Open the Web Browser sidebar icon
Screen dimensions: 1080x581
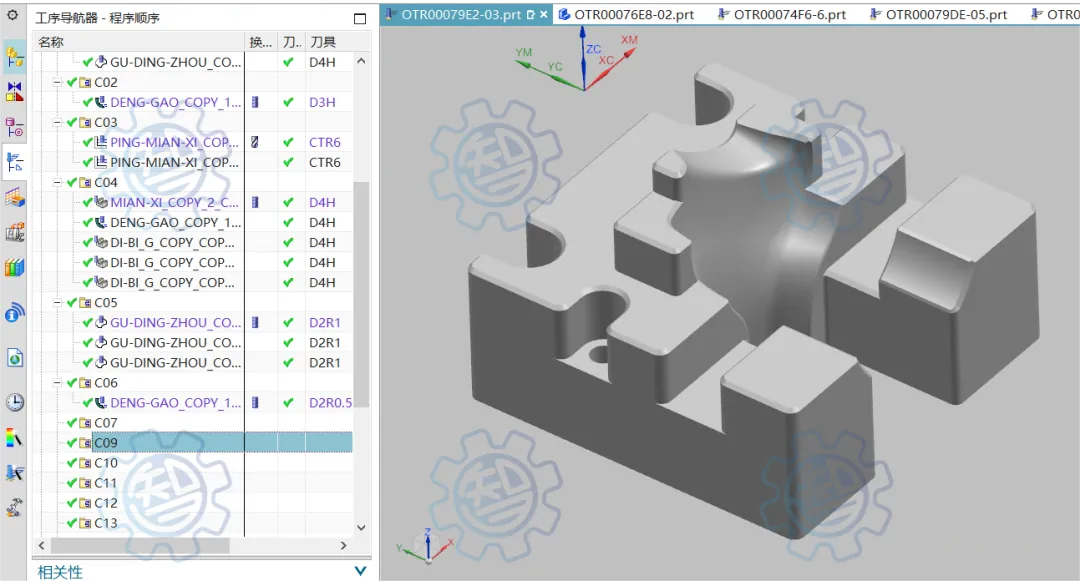[14, 358]
